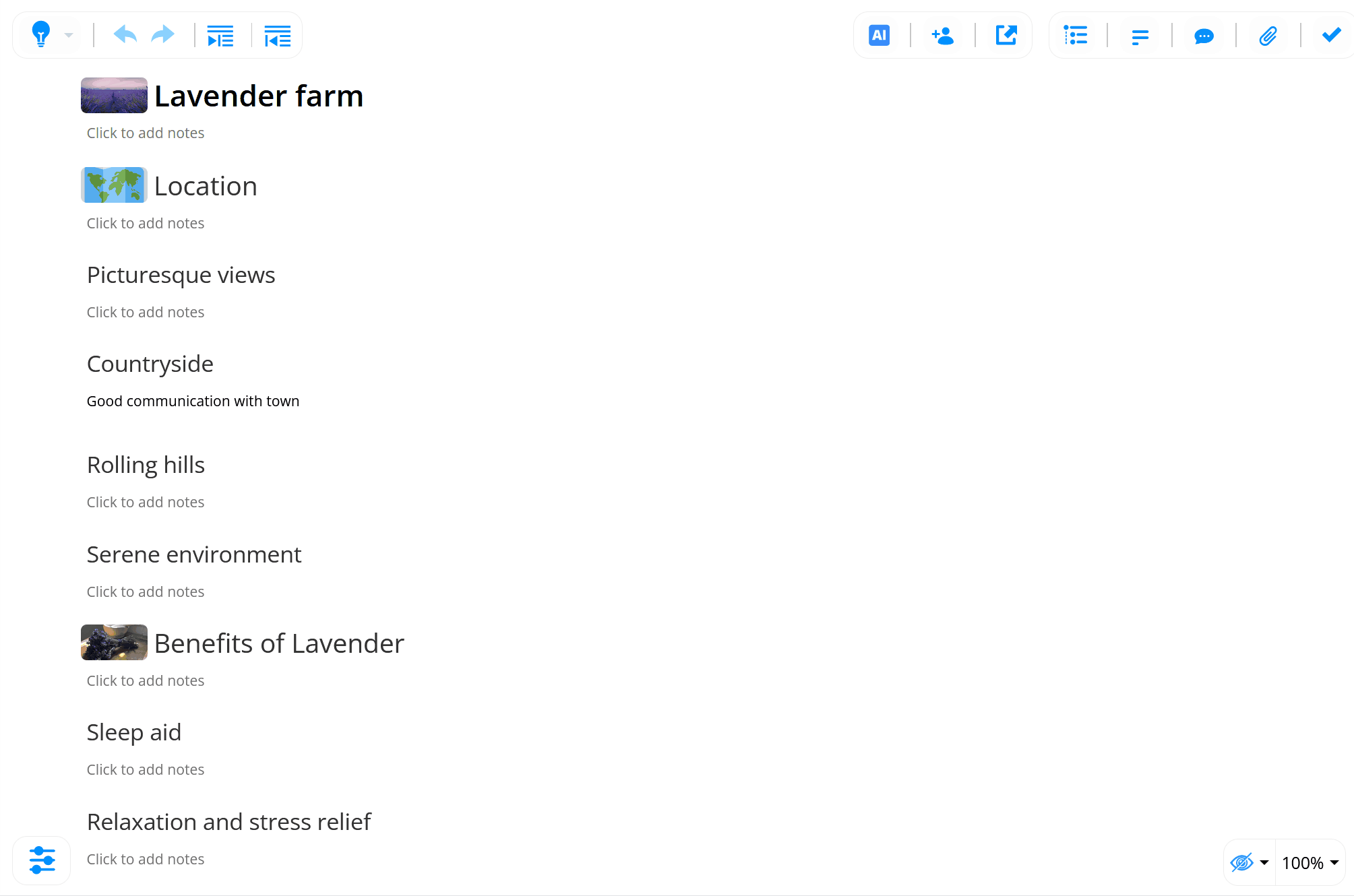Screen dimensions: 1354x896
Task: Invite a collaborator with add-person icon
Action: (942, 35)
